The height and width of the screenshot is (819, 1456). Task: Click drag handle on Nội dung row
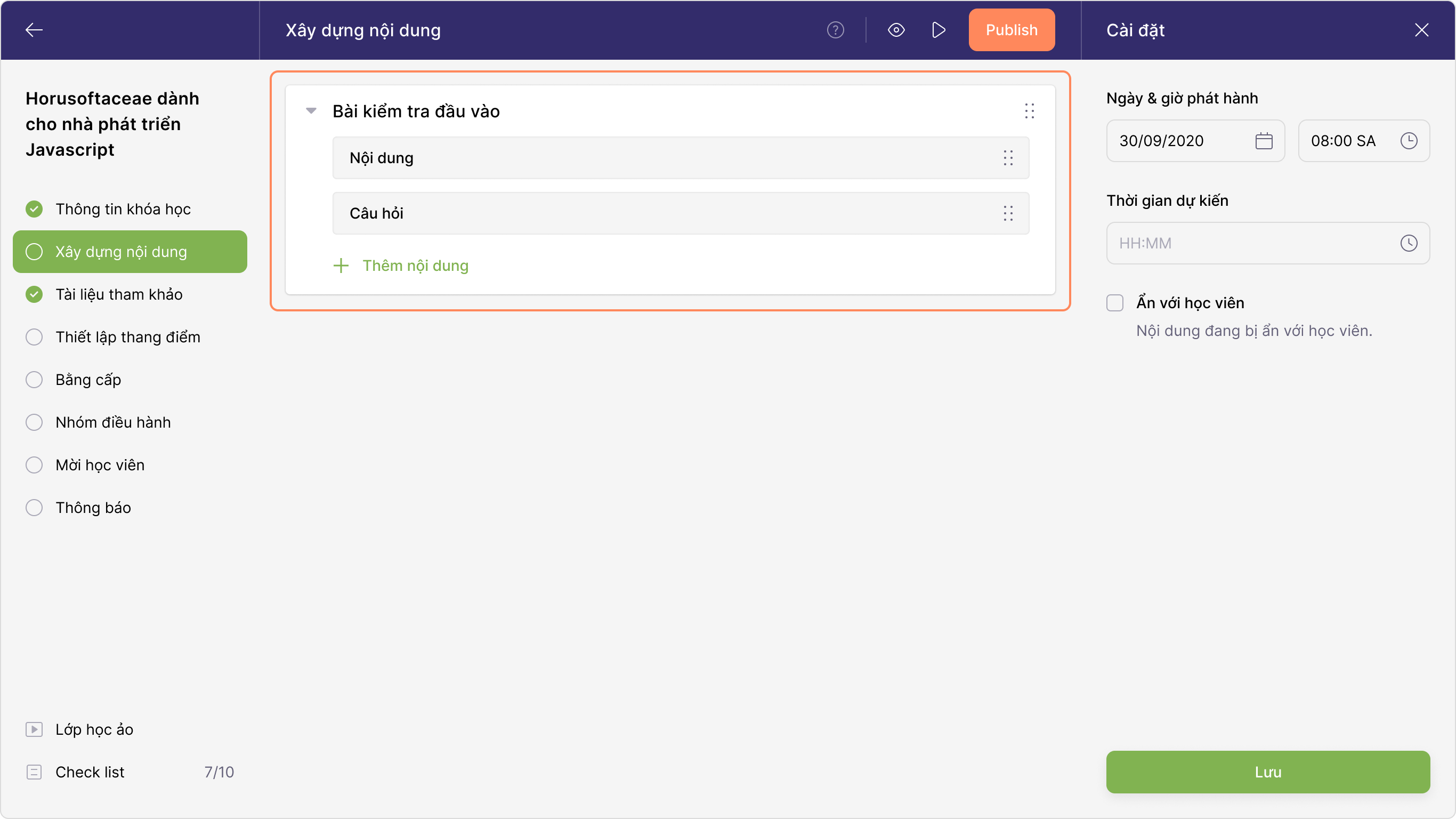[1008, 158]
